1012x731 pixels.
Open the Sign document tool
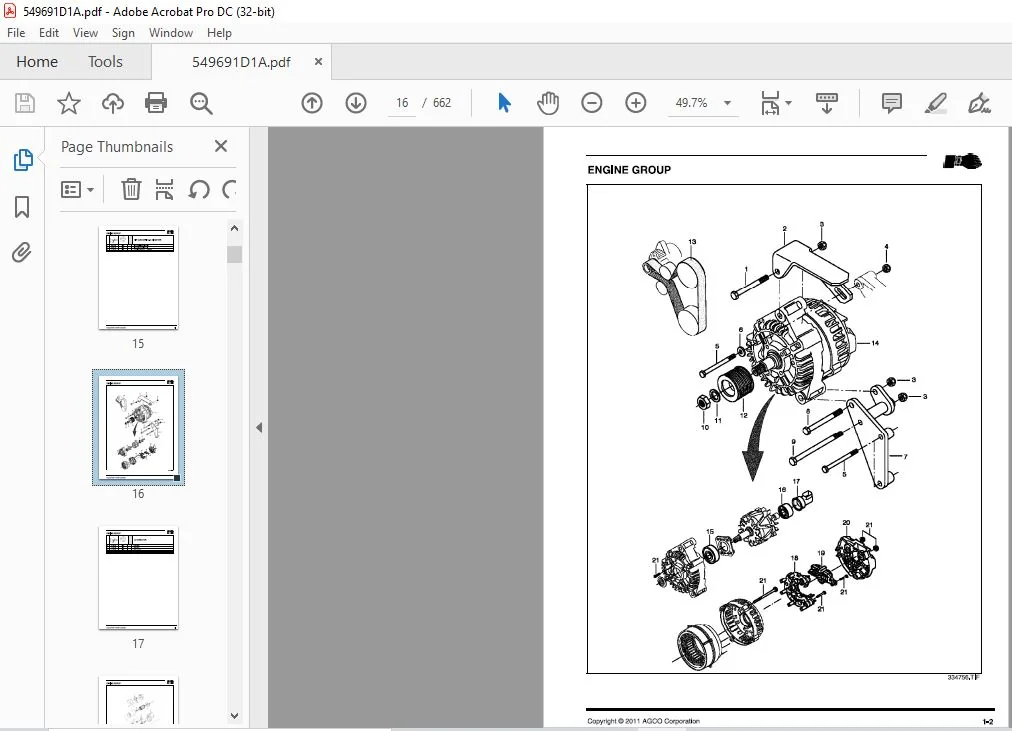979,103
